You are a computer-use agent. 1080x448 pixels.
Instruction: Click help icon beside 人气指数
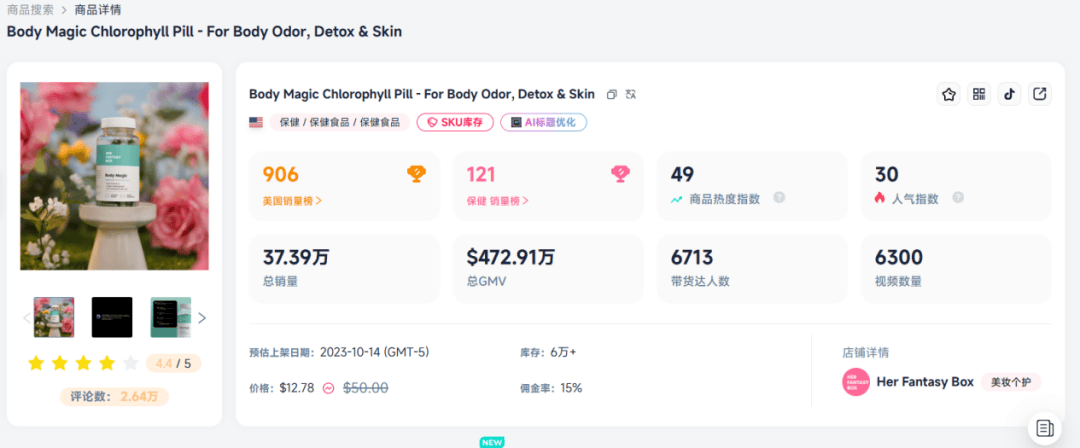tap(957, 198)
